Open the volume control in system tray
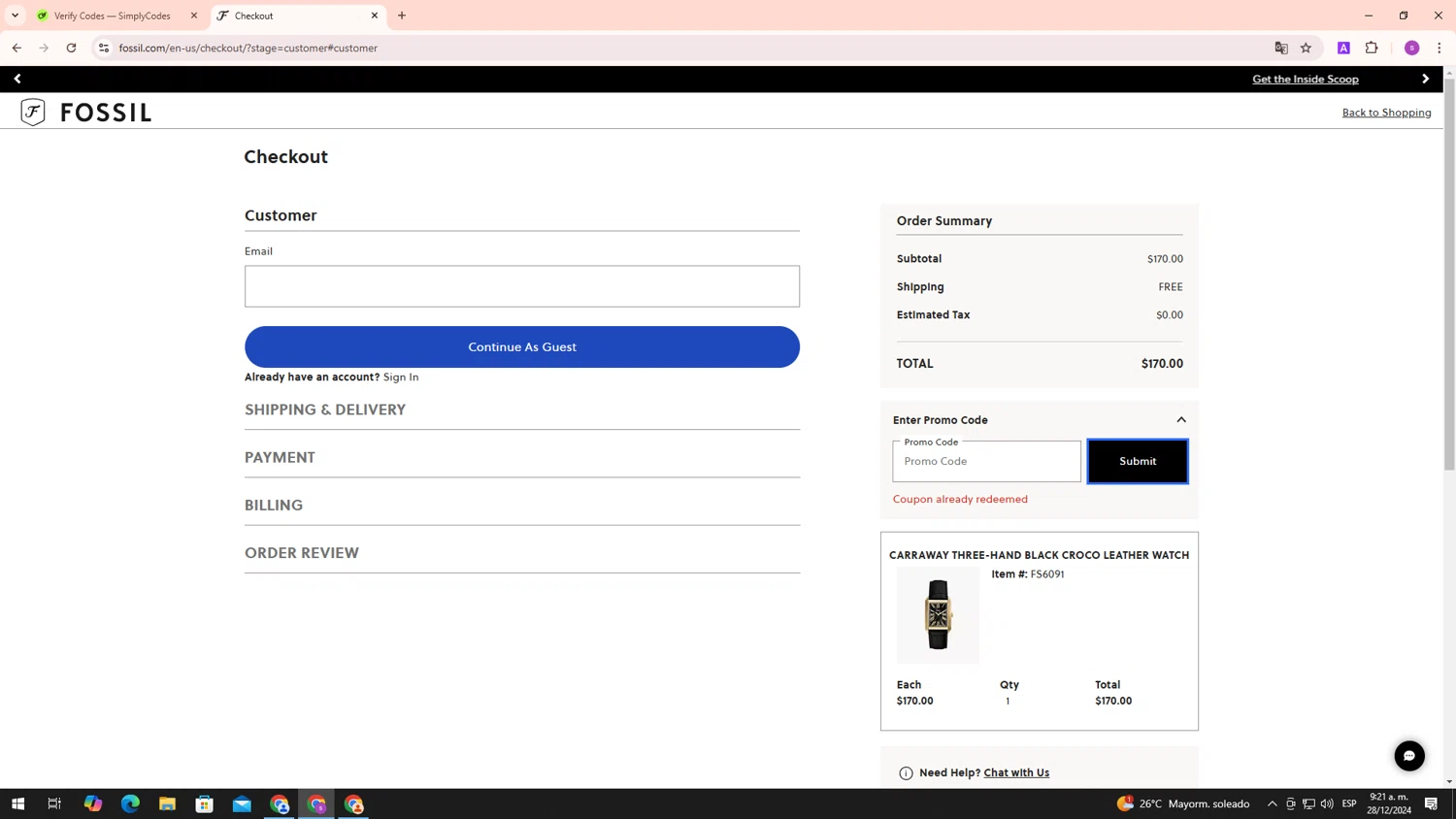1456x819 pixels. 1327,803
